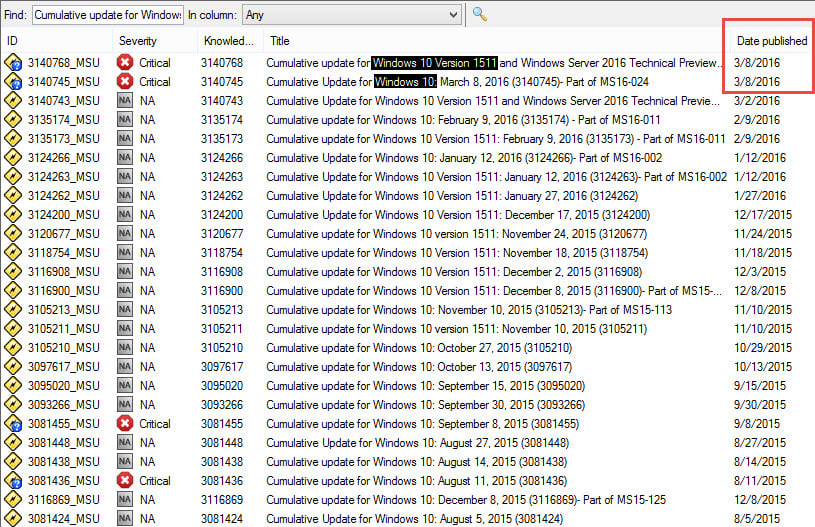The width and height of the screenshot is (815, 527).
Task: Click the Date published column header
Action: pos(771,41)
